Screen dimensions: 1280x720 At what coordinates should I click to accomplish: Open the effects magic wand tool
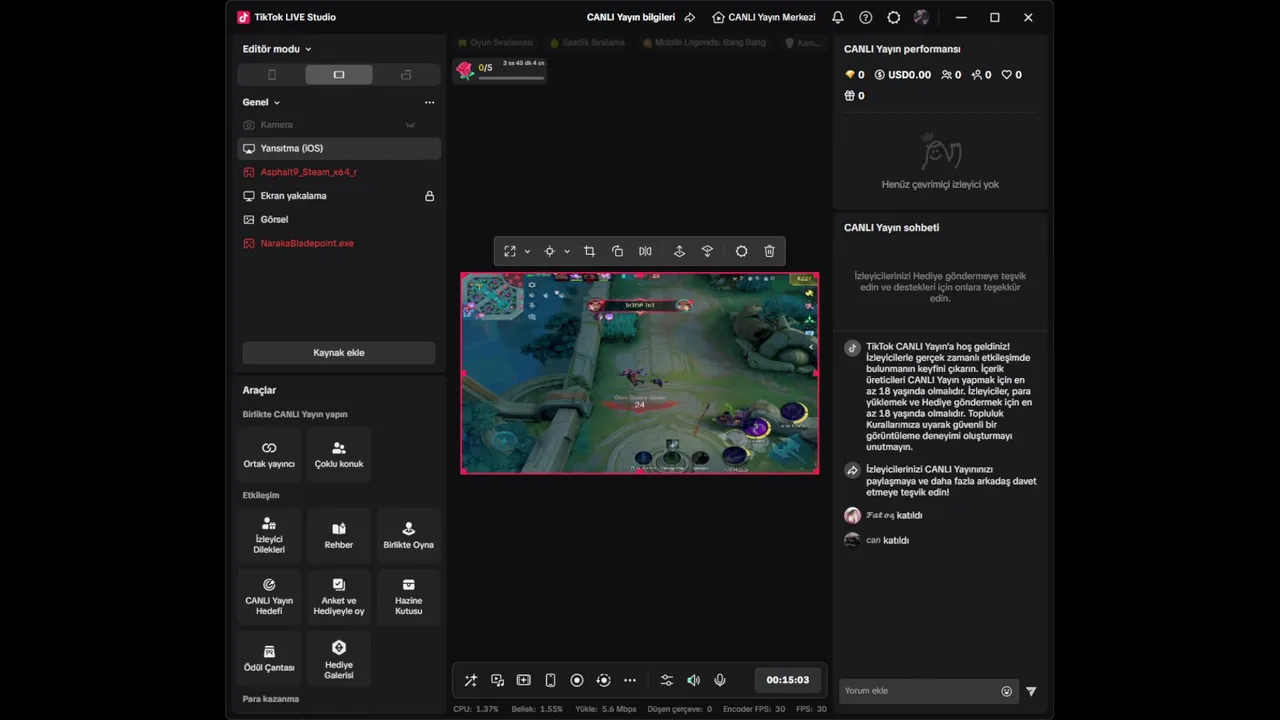(471, 680)
